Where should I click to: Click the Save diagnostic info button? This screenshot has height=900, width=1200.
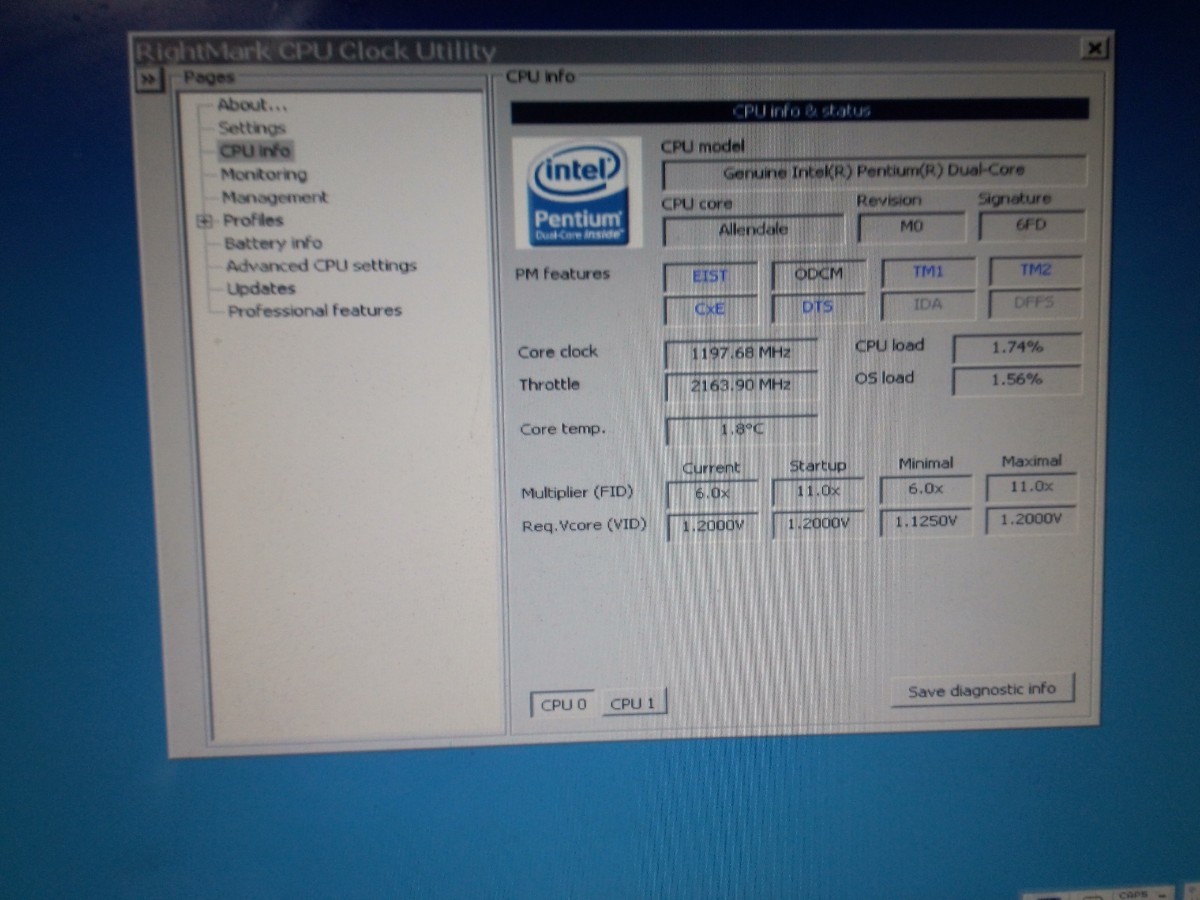pos(982,690)
